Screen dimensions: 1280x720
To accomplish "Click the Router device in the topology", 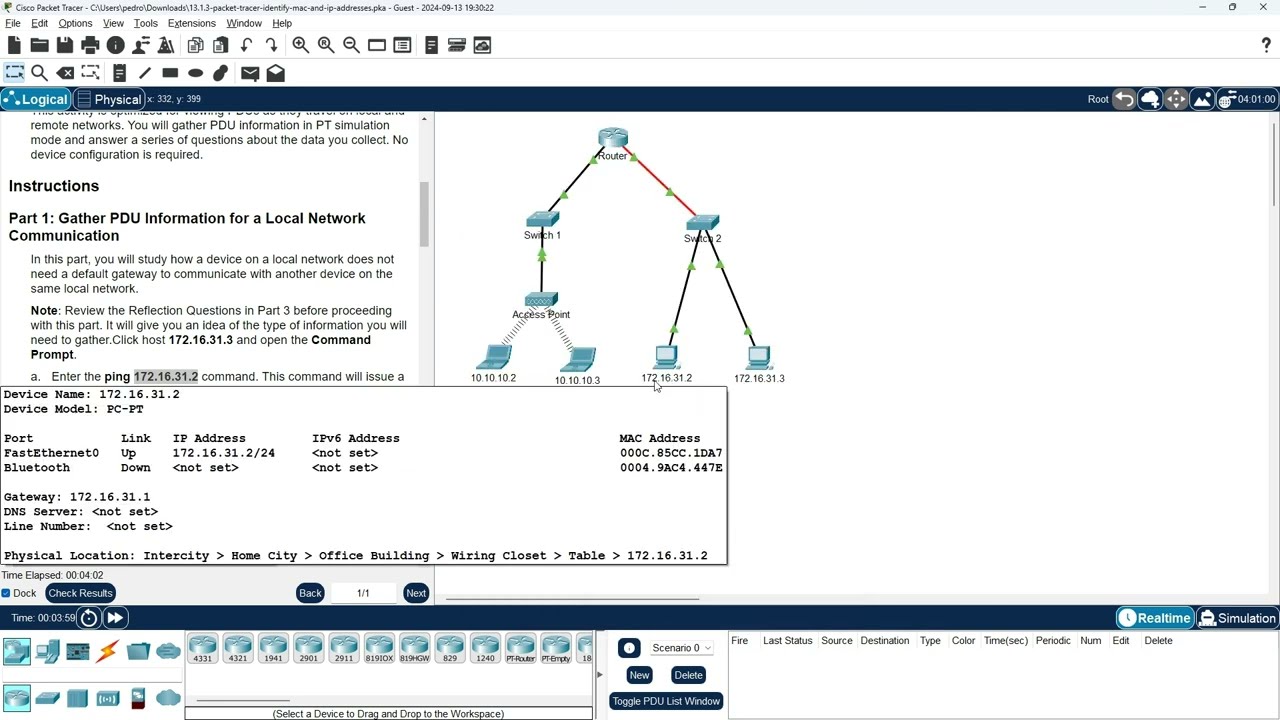I will [613, 138].
